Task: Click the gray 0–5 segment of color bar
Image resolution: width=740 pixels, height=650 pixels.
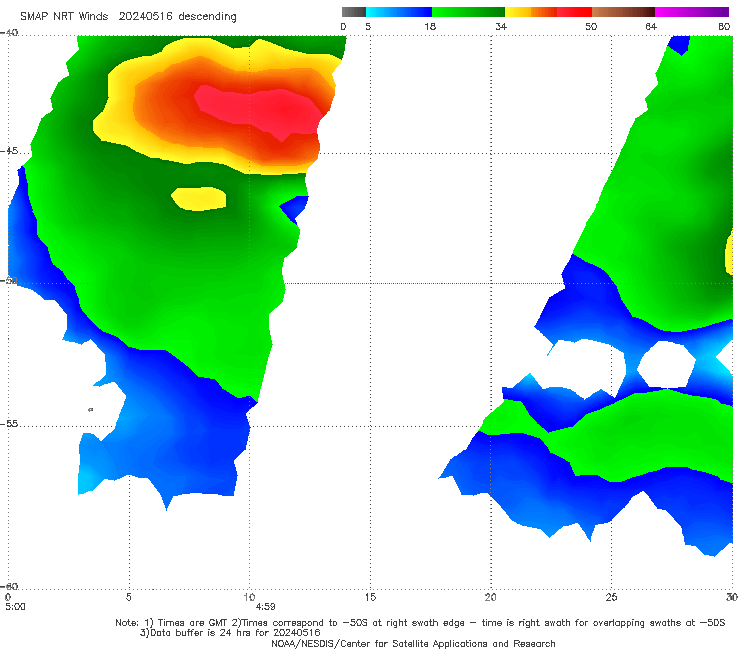Action: pos(353,12)
